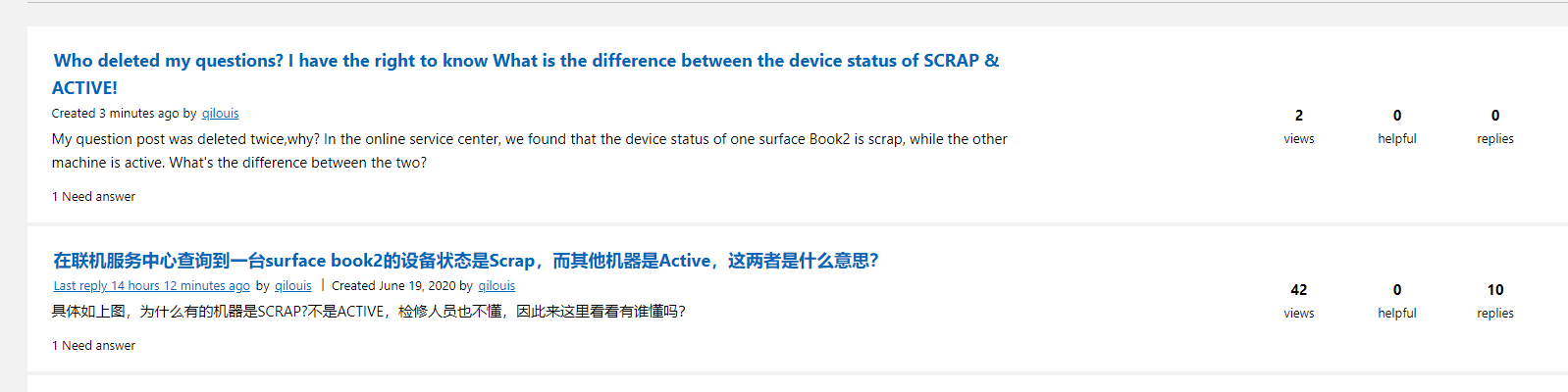The image size is (1568, 392).
Task: Open qilouis profile right after the Last reply link
Action: (x=292, y=286)
